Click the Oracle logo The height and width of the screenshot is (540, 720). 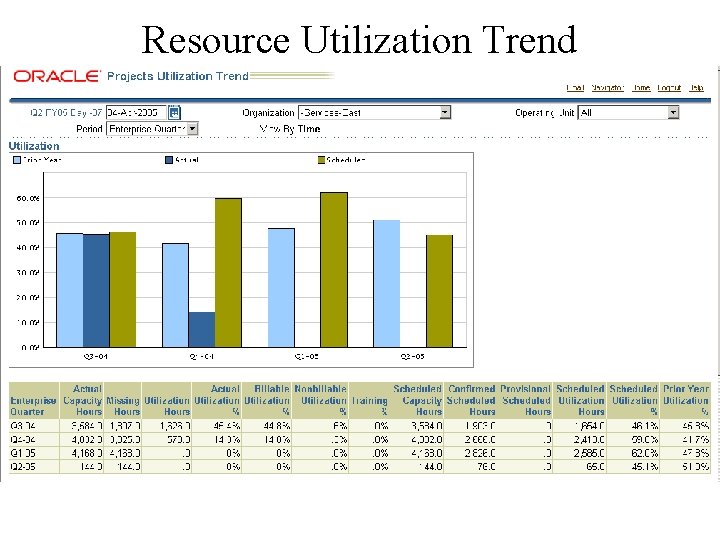pos(57,76)
